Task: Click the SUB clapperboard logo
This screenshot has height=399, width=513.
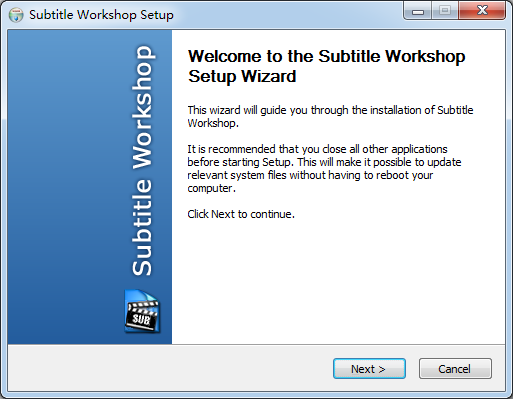Action: point(142,311)
